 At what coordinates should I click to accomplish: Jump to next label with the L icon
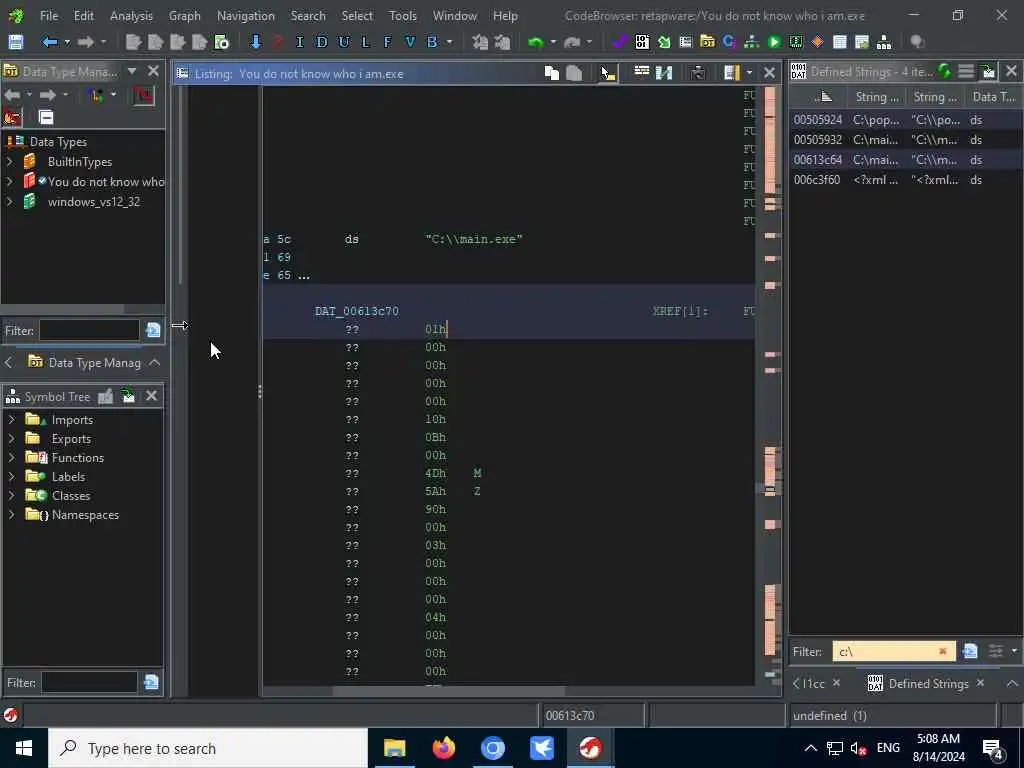[x=365, y=42]
